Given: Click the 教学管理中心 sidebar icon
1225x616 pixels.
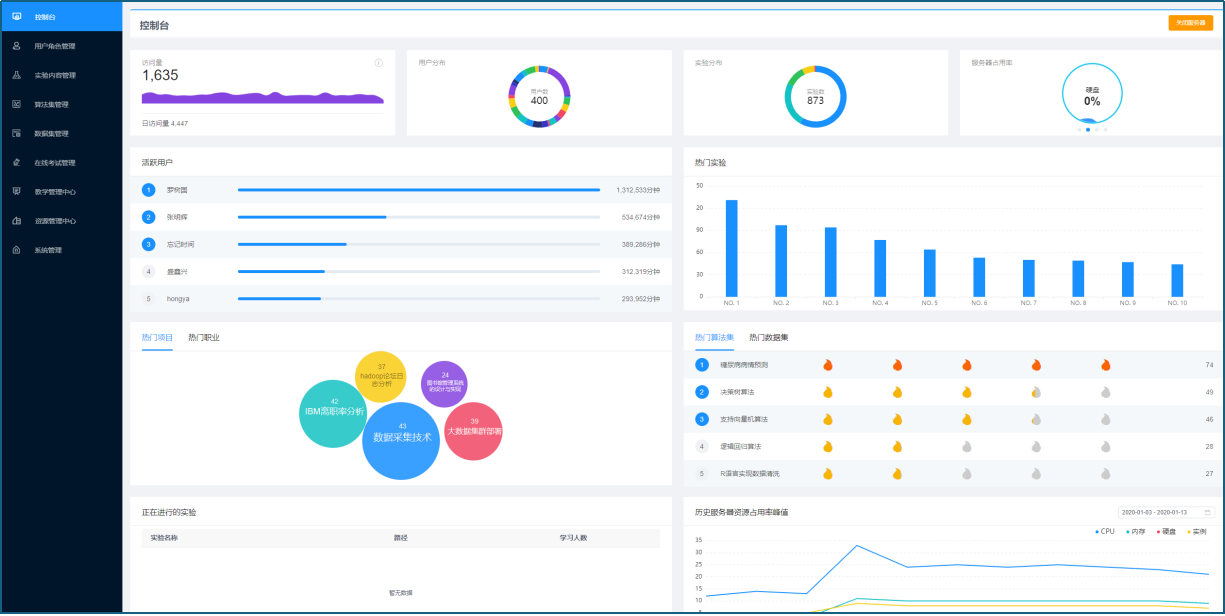Looking at the screenshot, I should coord(16,191).
